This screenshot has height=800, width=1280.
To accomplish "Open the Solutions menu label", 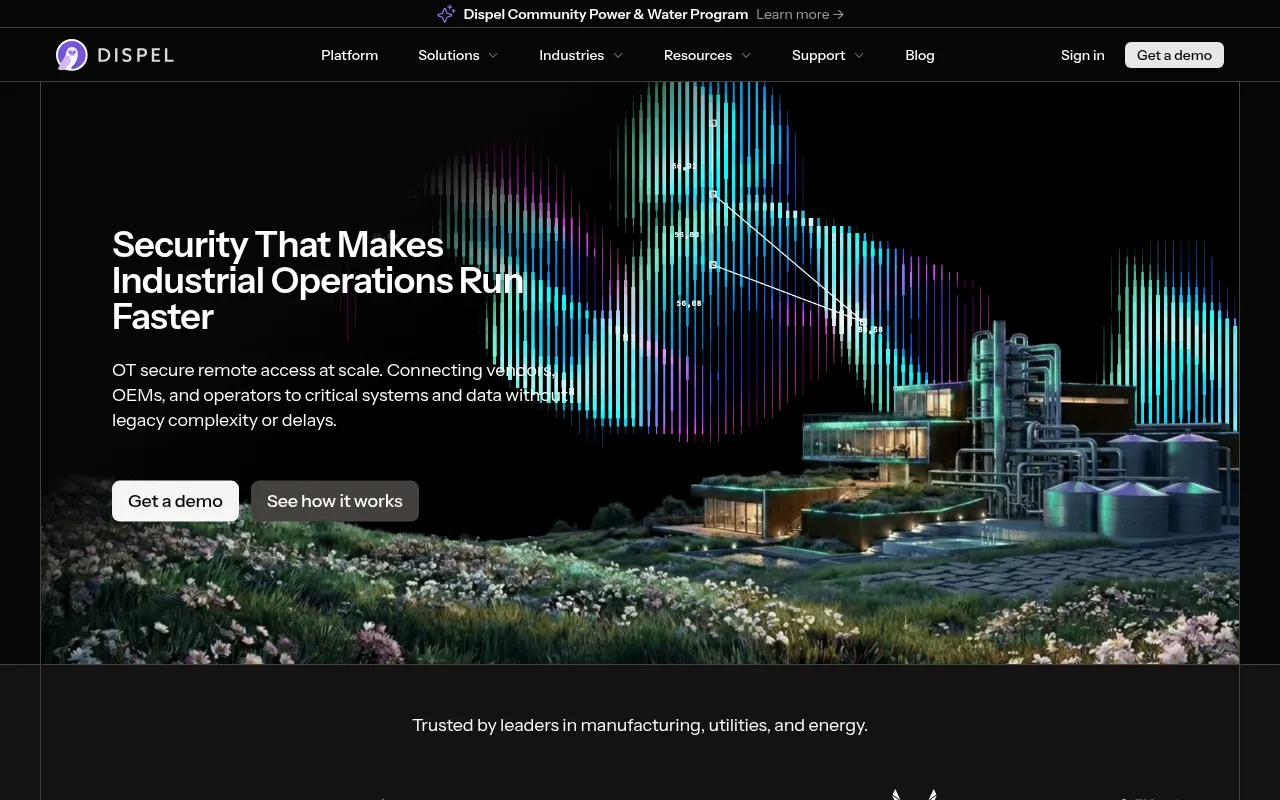I will (x=449, y=55).
